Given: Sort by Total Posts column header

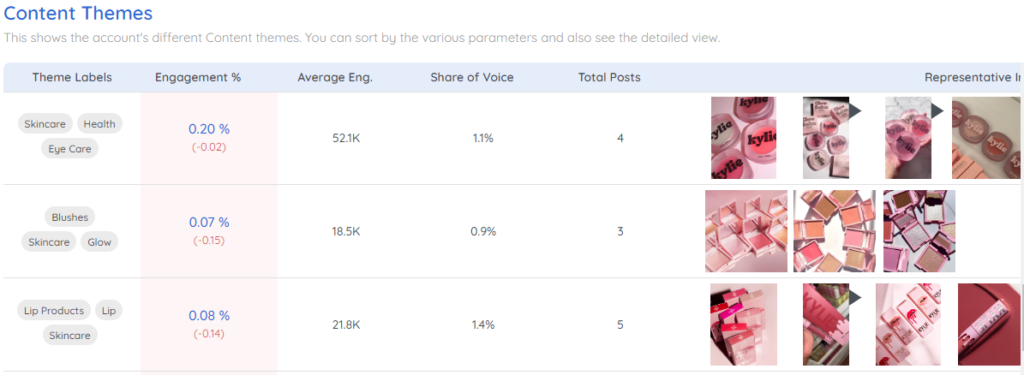Looking at the screenshot, I should [609, 77].
